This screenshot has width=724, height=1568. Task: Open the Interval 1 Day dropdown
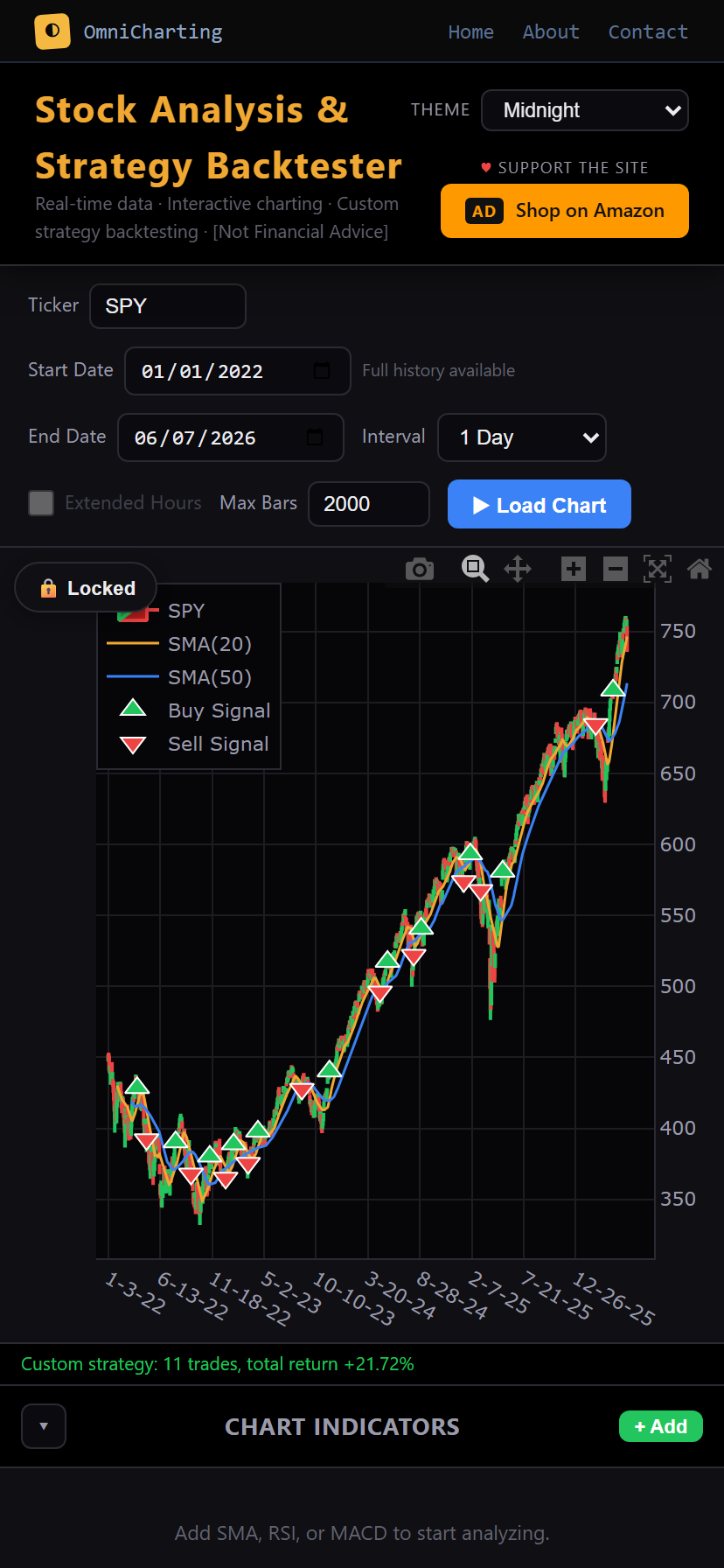point(522,437)
